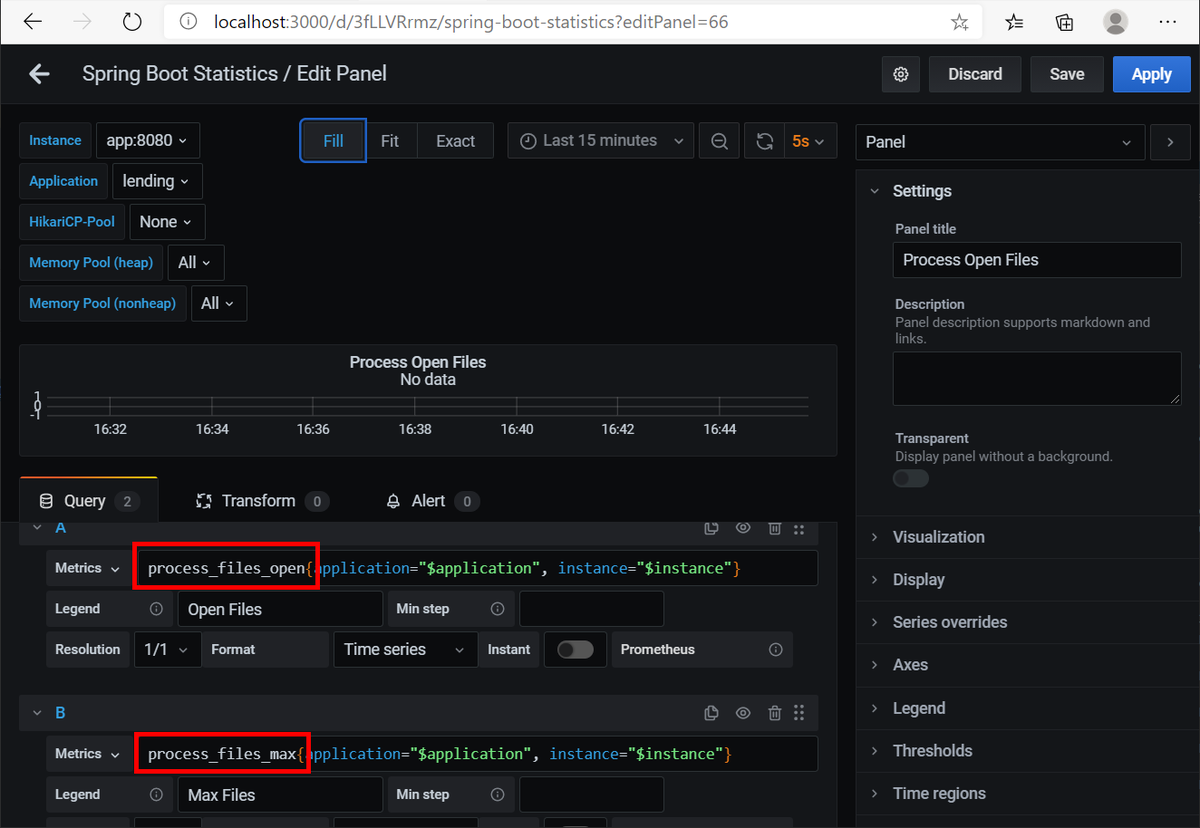Viewport: 1200px width, 828px height.
Task: Open the browser favorites list icon
Action: point(1014,22)
